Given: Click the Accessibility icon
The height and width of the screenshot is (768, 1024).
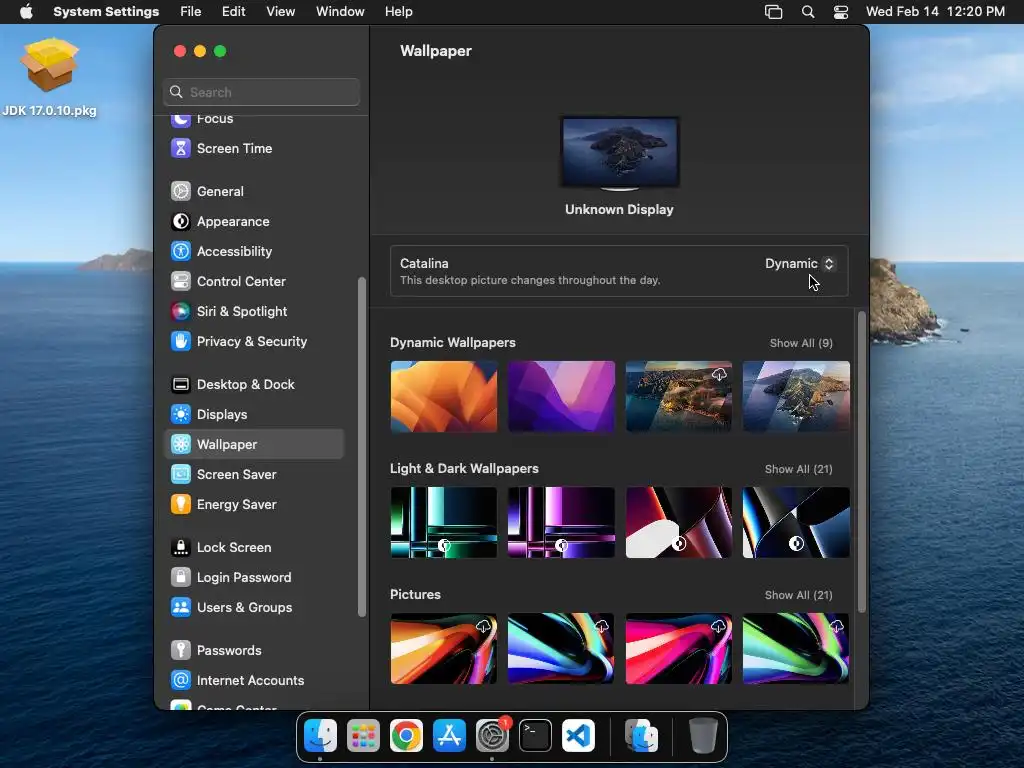Looking at the screenshot, I should pos(181,251).
